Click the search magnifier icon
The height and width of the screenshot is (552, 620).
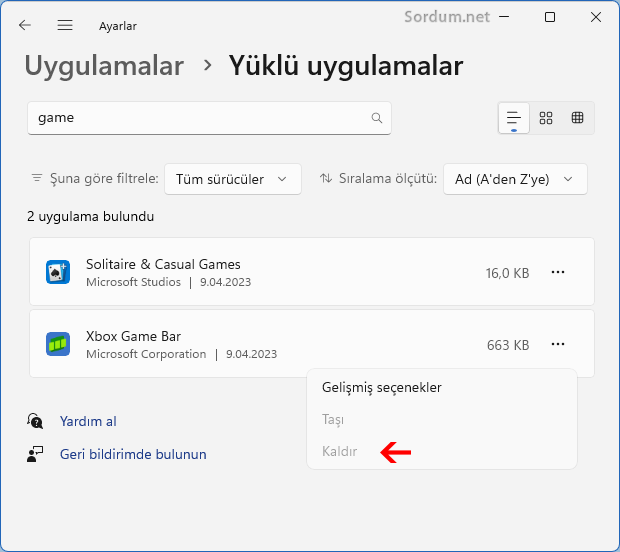[377, 118]
